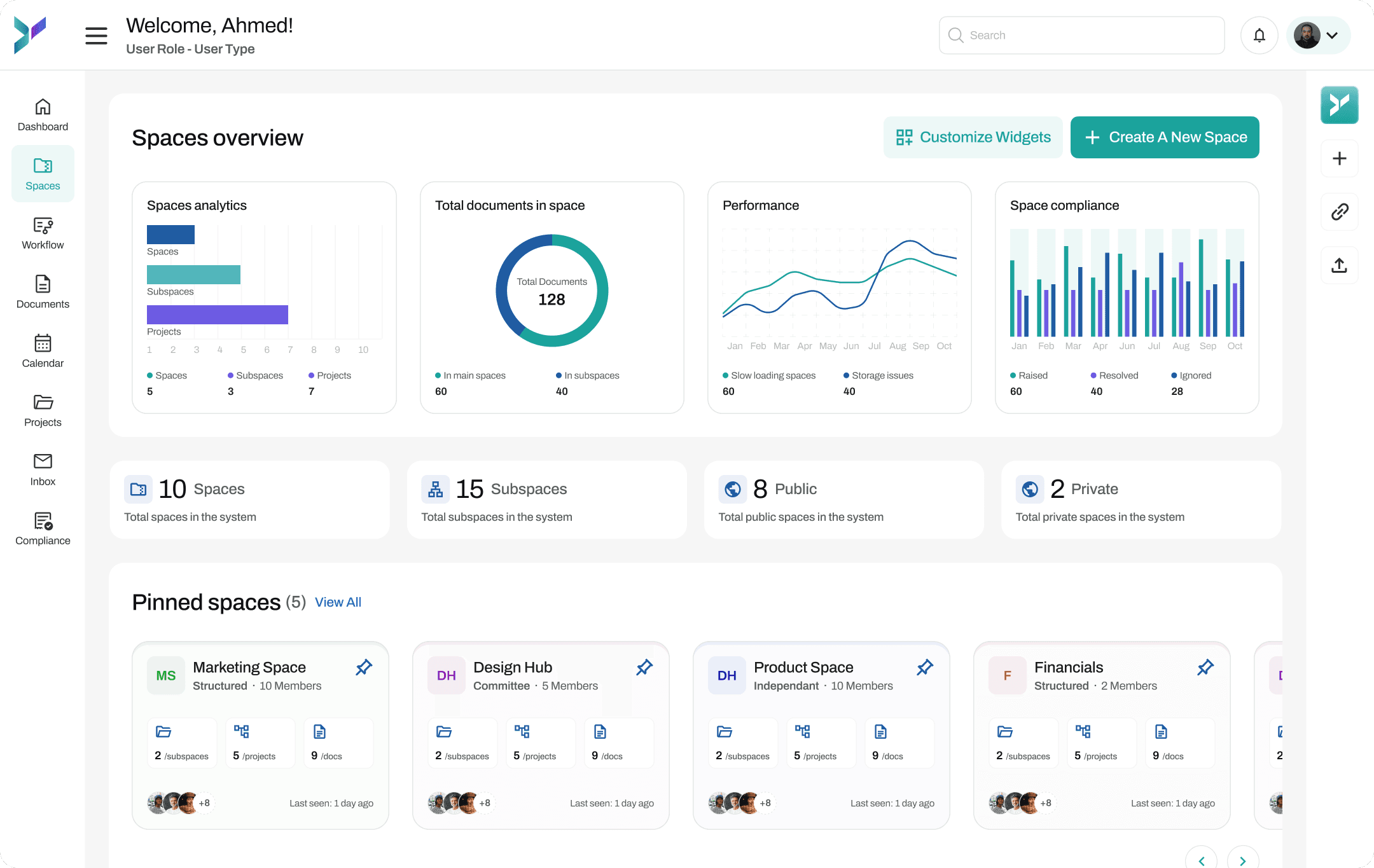Click View All pinned spaces link

(338, 602)
